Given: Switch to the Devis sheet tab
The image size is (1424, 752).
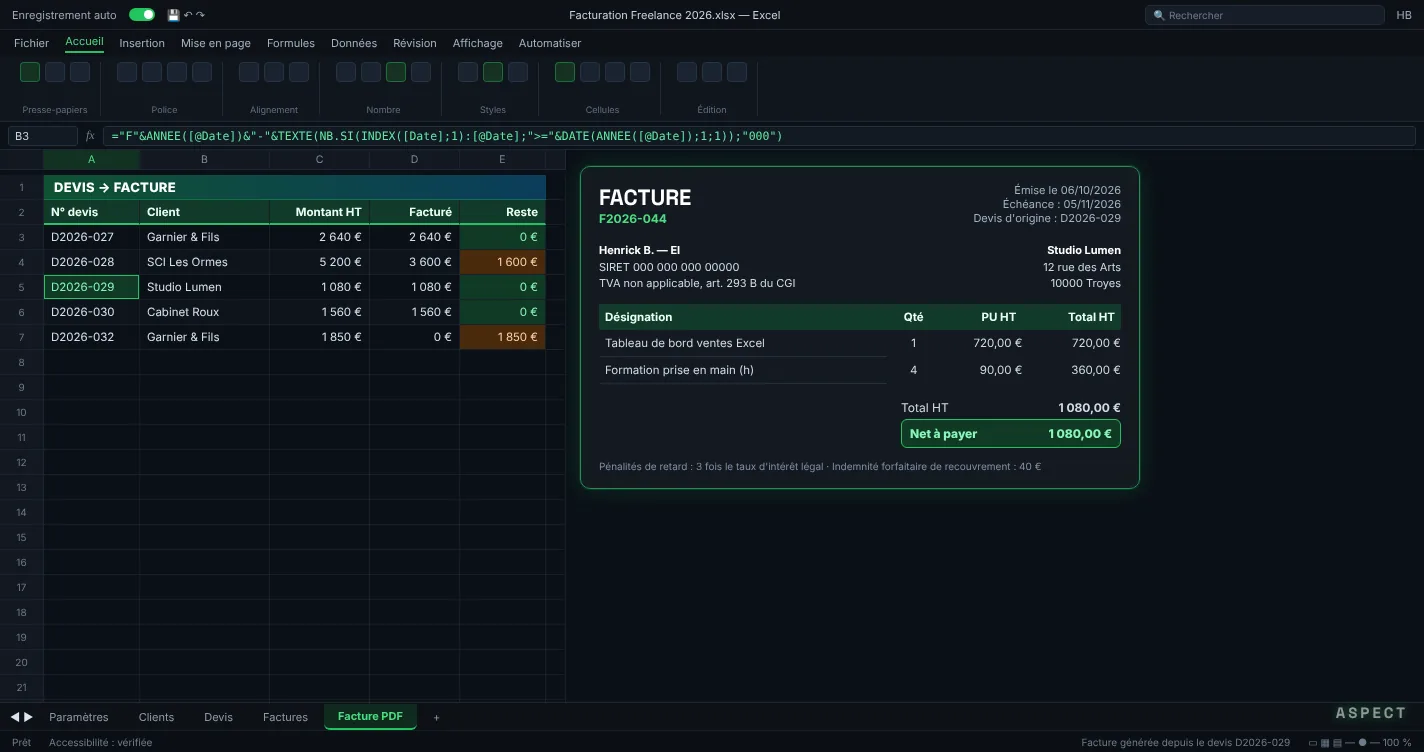Looking at the screenshot, I should click(x=218, y=717).
